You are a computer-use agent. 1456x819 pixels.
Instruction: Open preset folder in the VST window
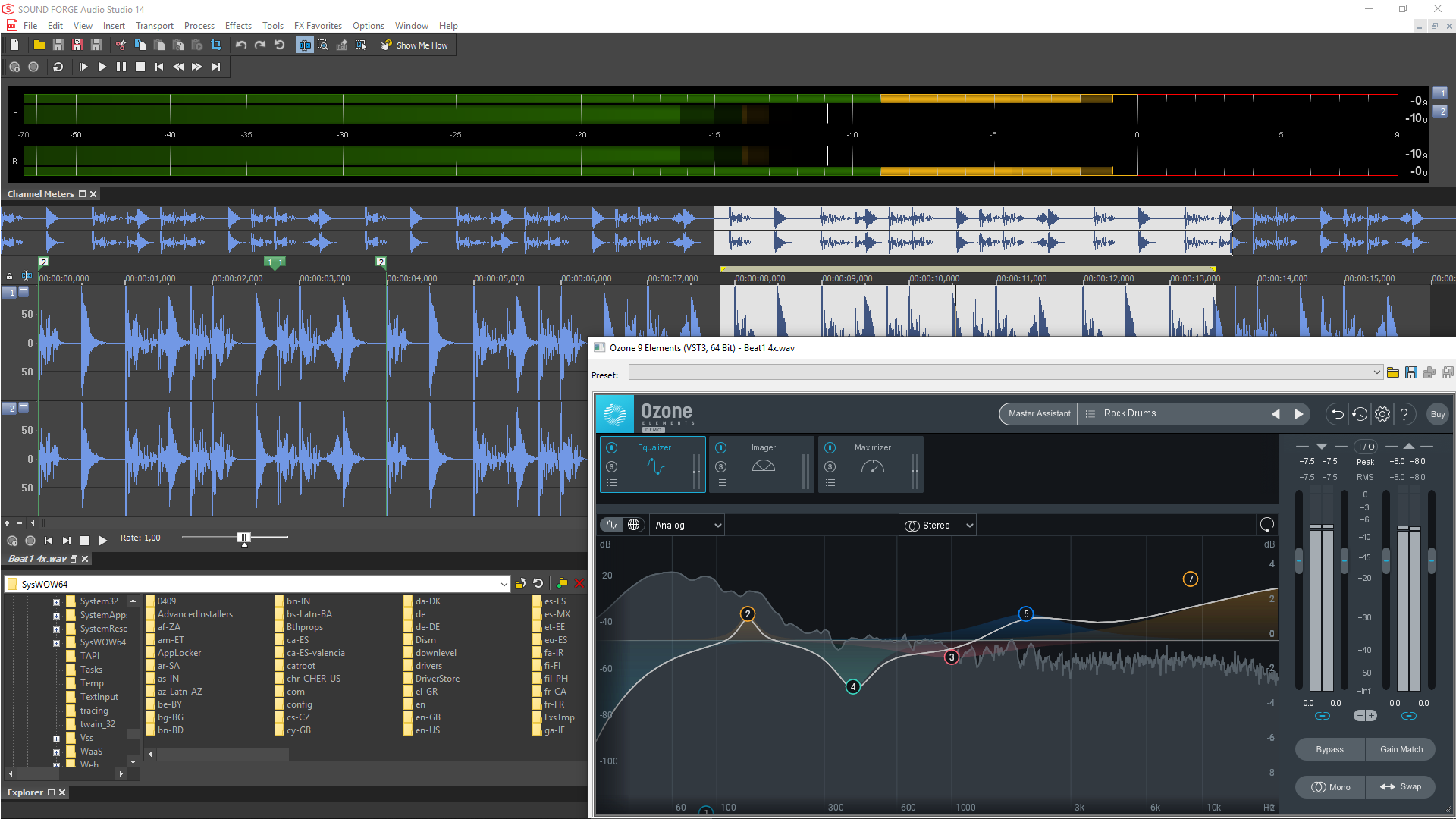pos(1393,372)
